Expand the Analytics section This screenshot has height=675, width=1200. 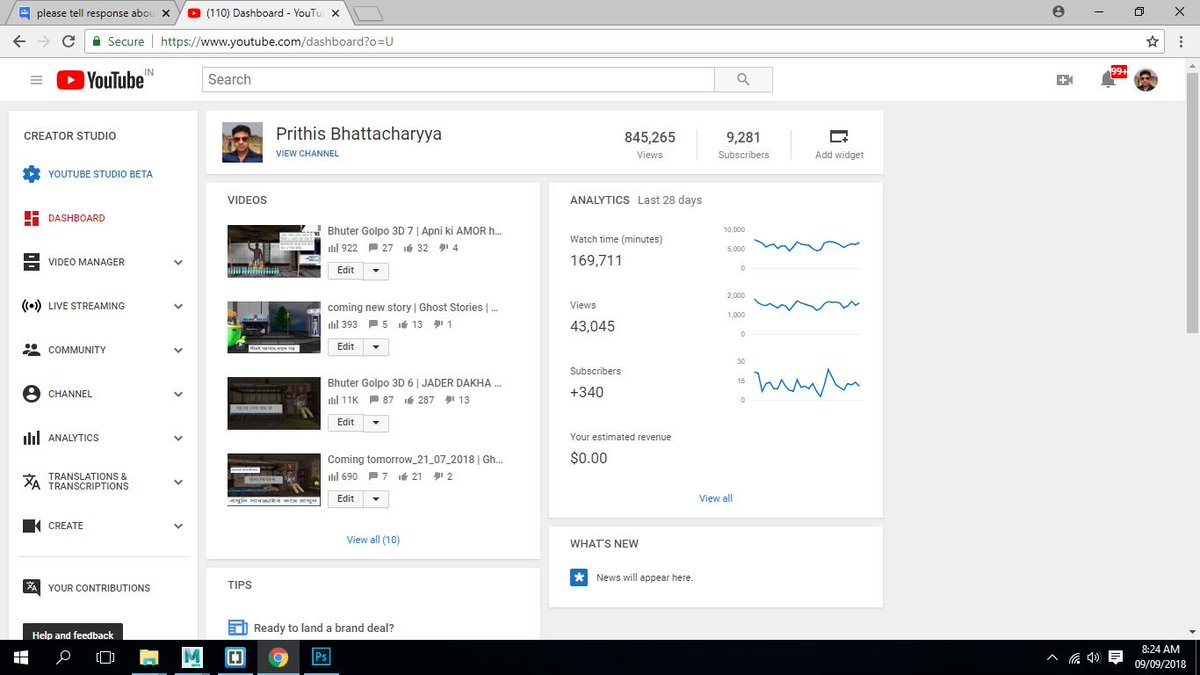pyautogui.click(x=178, y=438)
